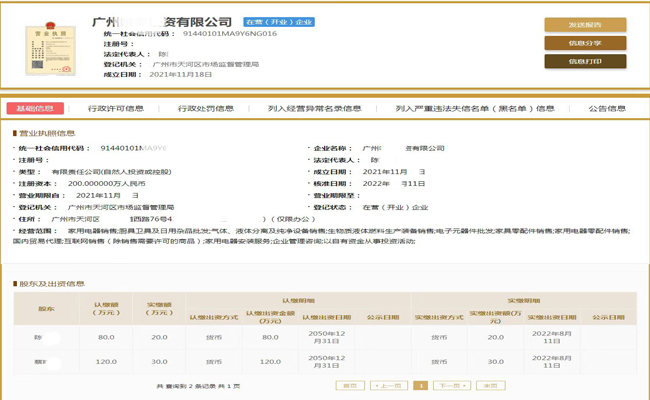Screen dimensions: 650x400
Task: Click header 登记机关 value 广州市天河区市场监督管理局
Action: click(x=206, y=64)
